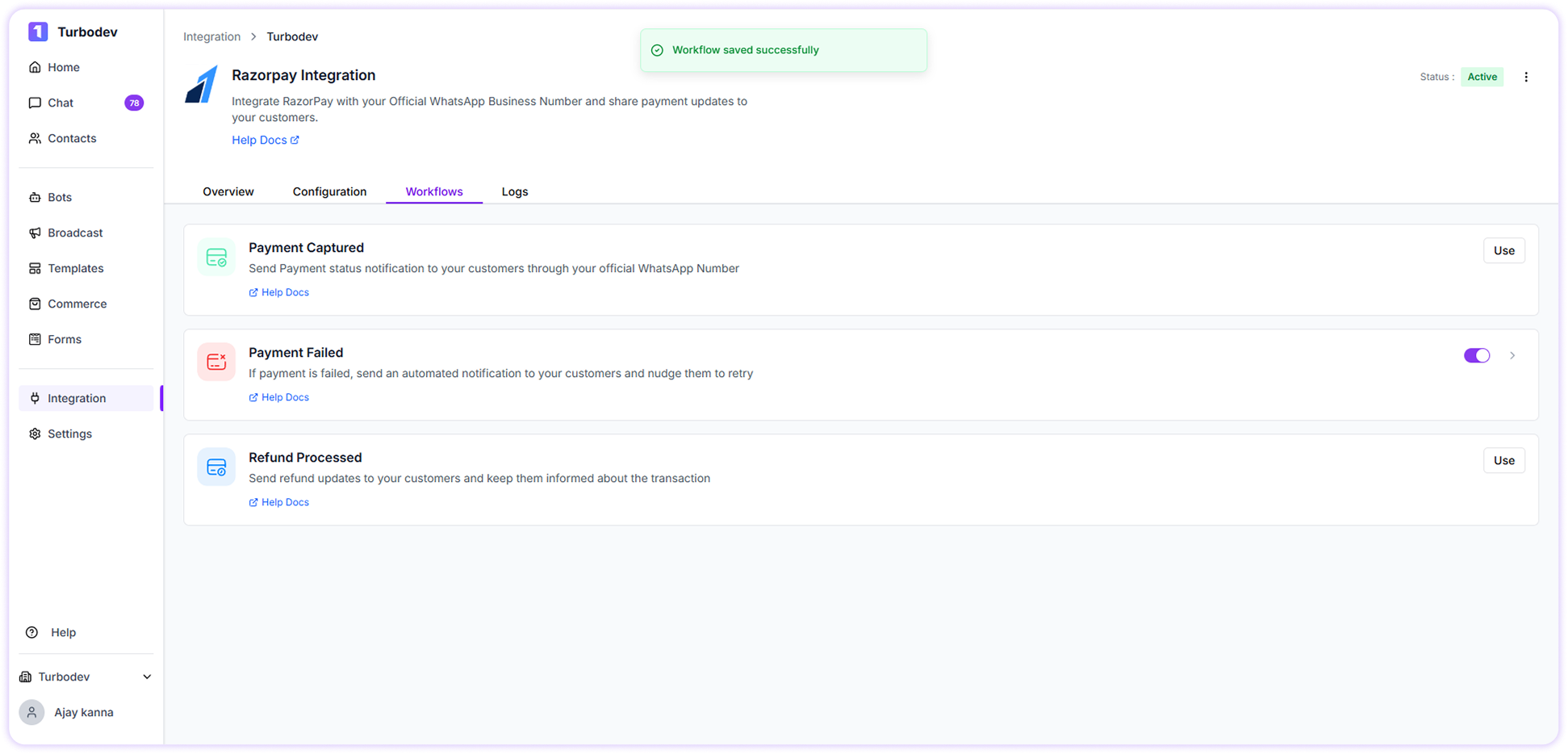Image resolution: width=1568 pixels, height=754 pixels.
Task: Expand the Payment Failed workflow chevron
Action: coord(1512,355)
